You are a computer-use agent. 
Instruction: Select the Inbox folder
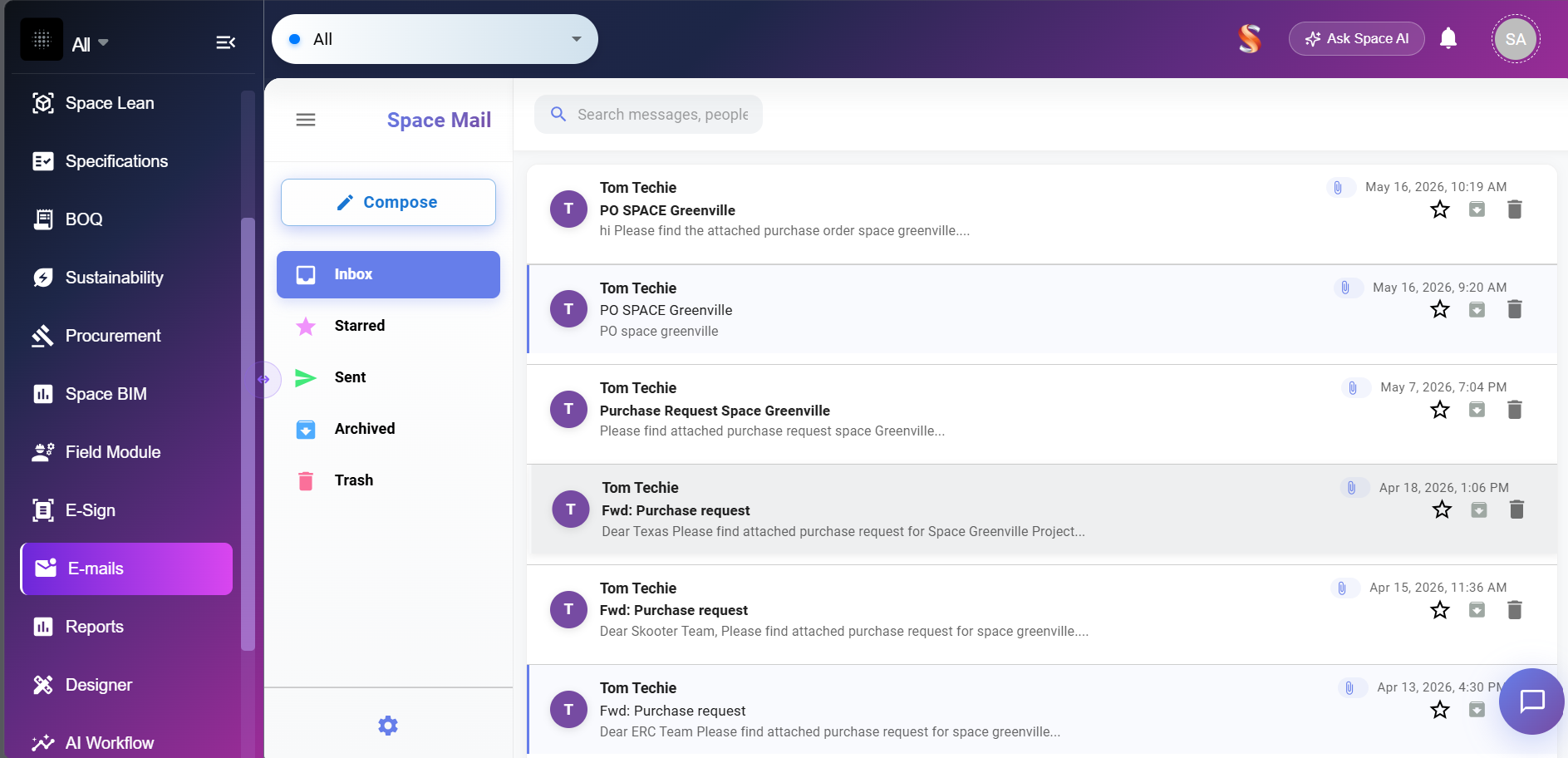(388, 274)
